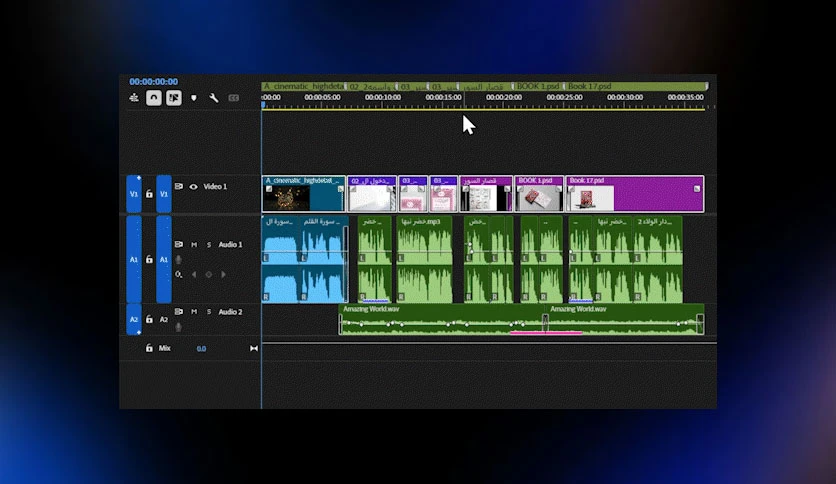Image resolution: width=836 pixels, height=484 pixels.
Task: Go to the next keyframe on Audio 1
Action: click(223, 275)
